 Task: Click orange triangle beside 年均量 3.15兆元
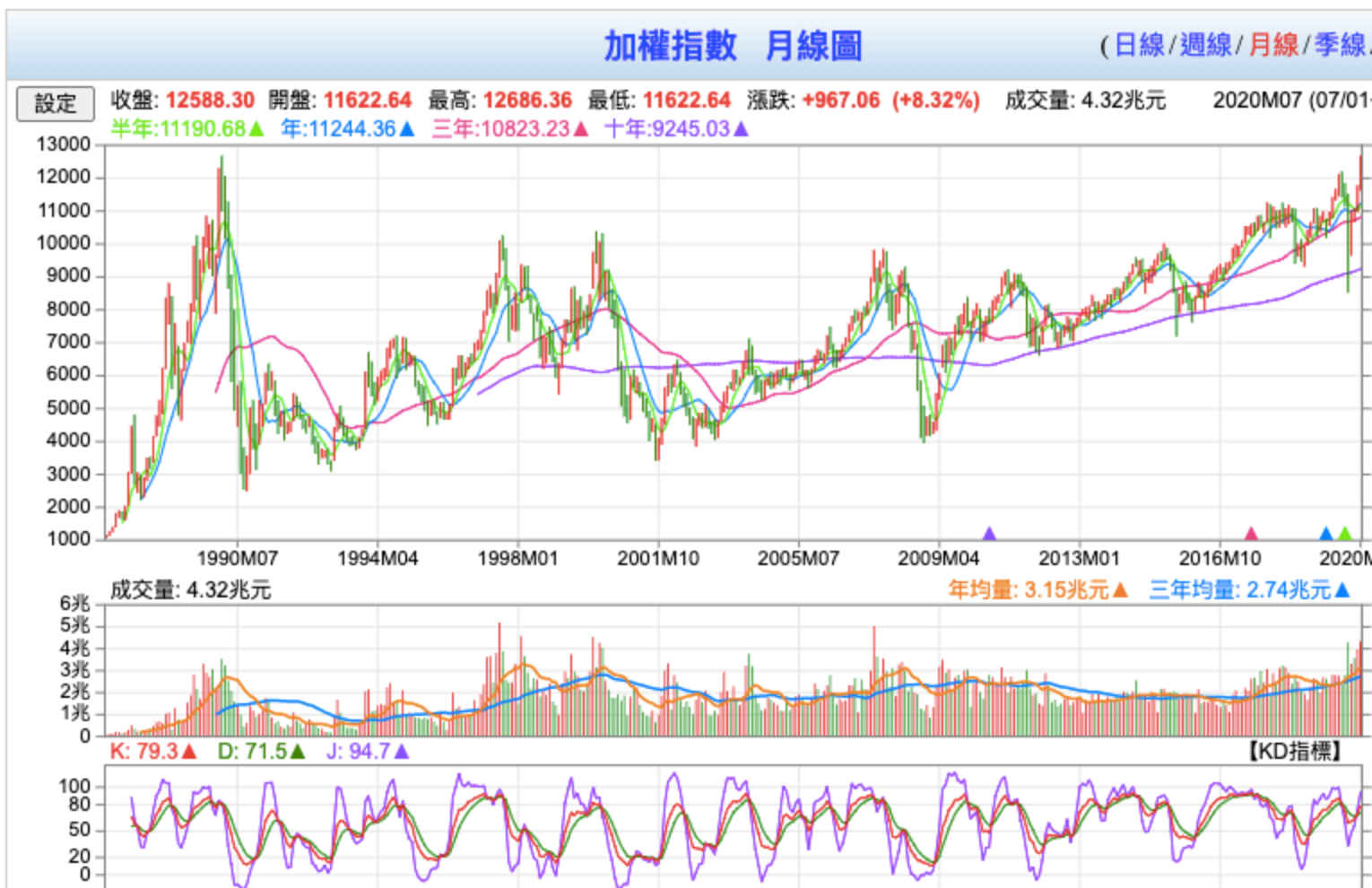1119,590
